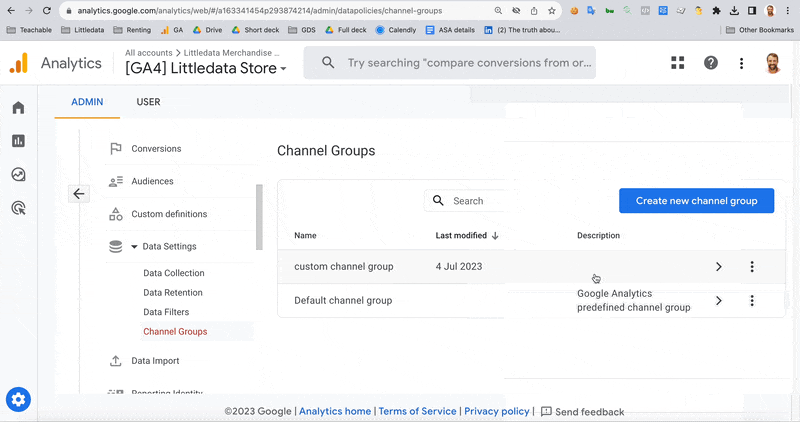800x422 pixels.
Task: Click the Google Analytics logo
Action: (x=19, y=63)
